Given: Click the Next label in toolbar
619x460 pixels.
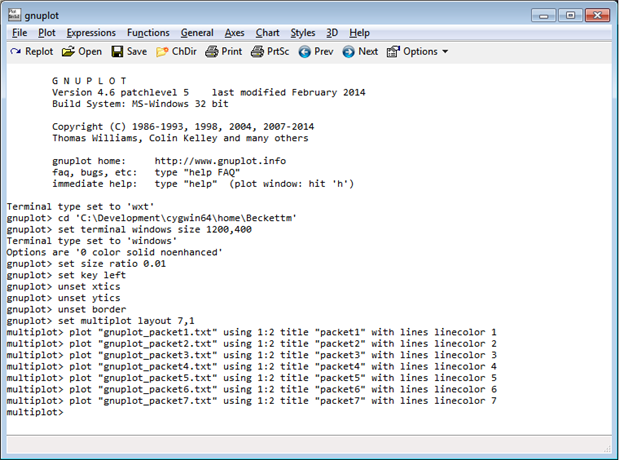Looking at the screenshot, I should point(368,51).
